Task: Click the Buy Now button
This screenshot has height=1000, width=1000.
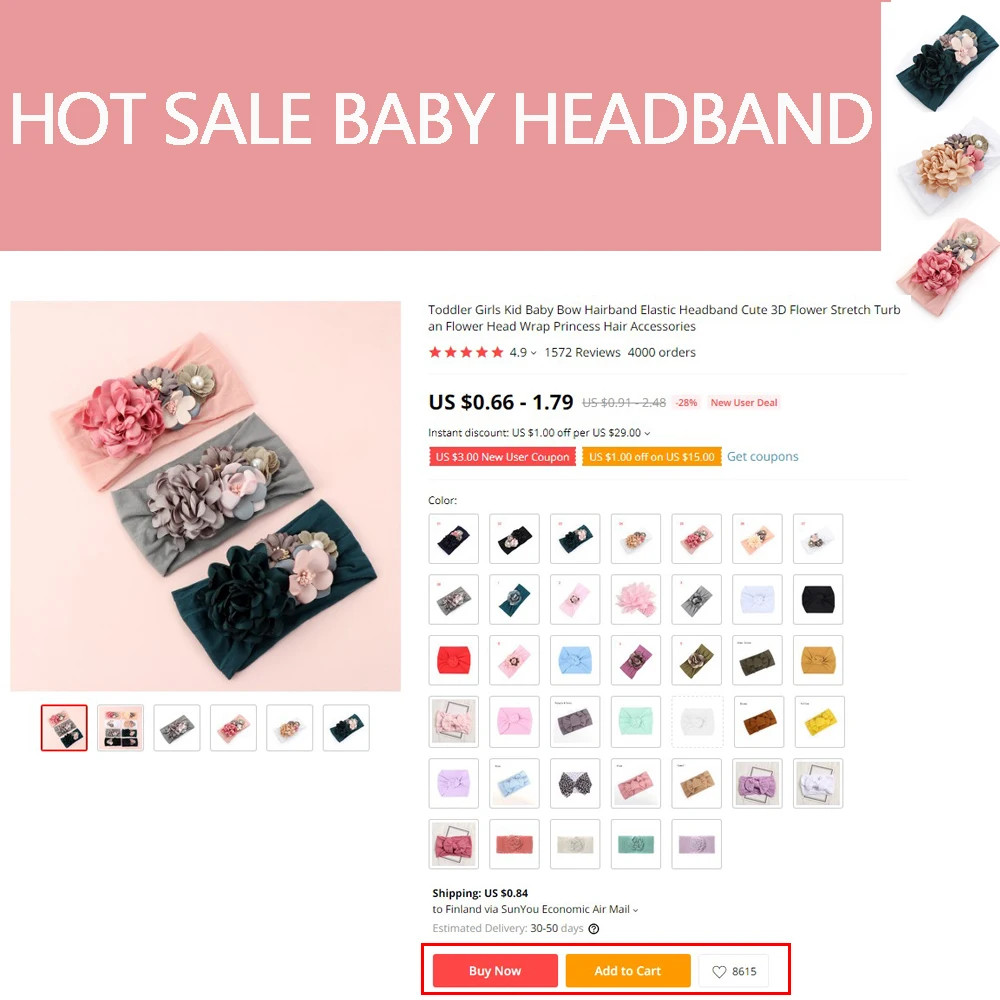Action: point(495,971)
